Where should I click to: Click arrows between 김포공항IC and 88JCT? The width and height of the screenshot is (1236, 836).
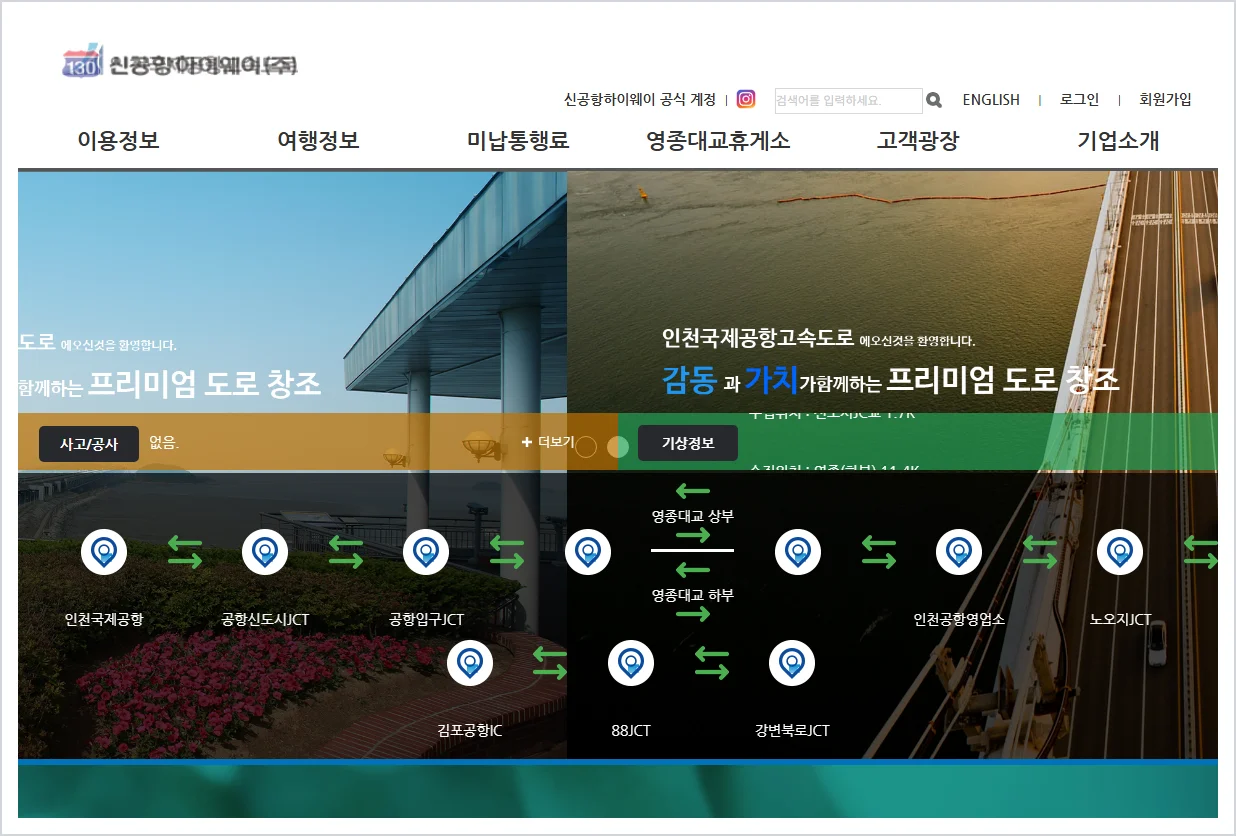tap(550, 663)
